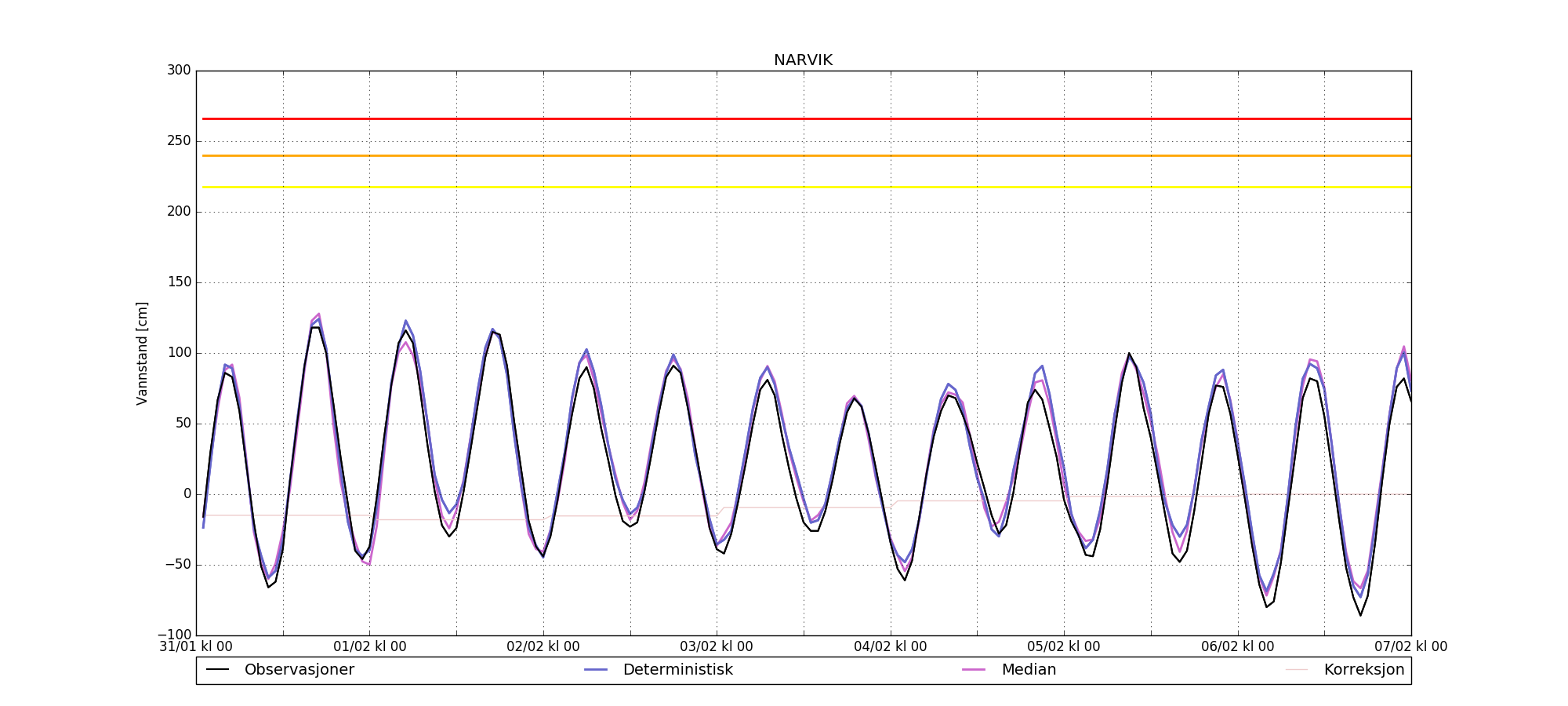Click the NARVIK chart title

coord(803,60)
